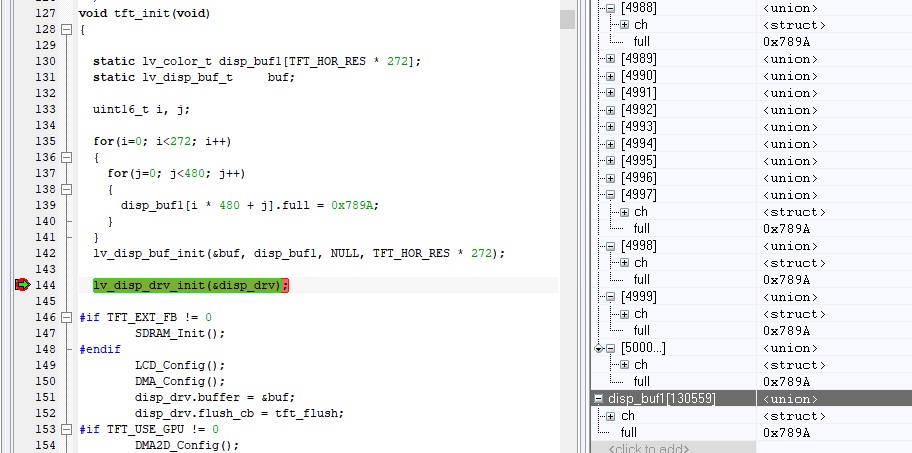
Task: Expand the [4991] union entry
Action: [x=610, y=93]
